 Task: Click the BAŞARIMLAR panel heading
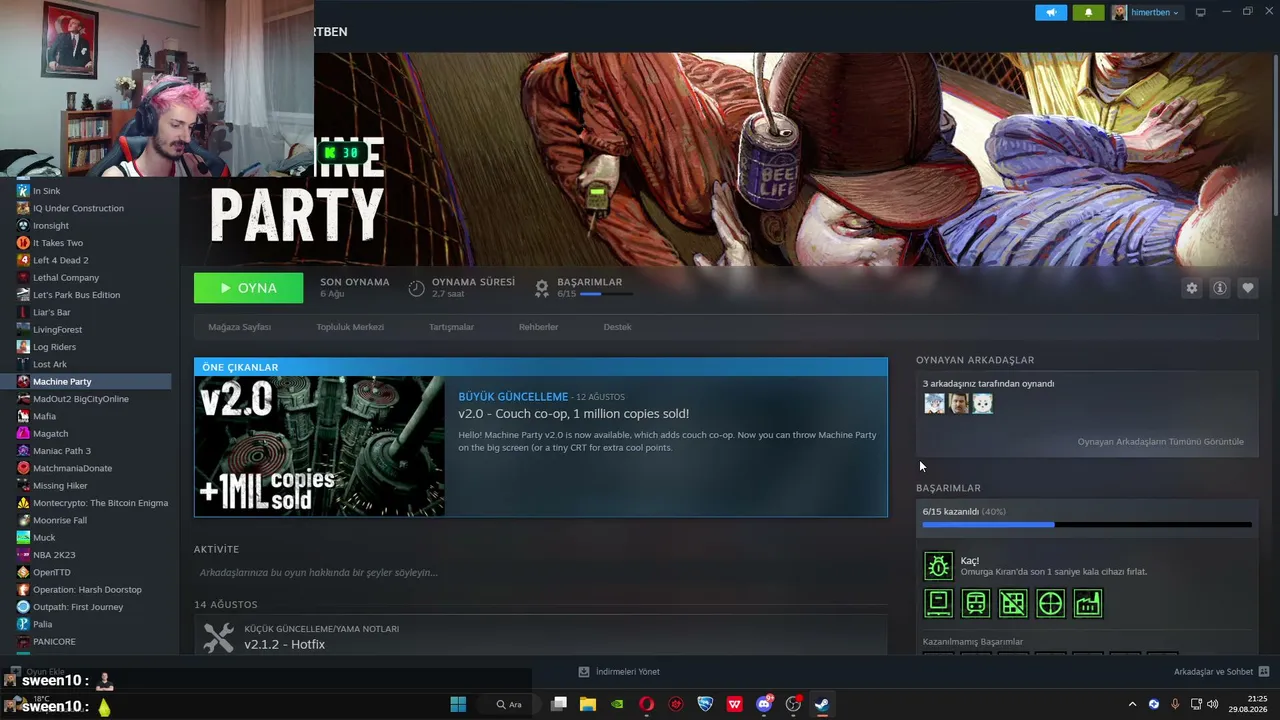(x=948, y=488)
